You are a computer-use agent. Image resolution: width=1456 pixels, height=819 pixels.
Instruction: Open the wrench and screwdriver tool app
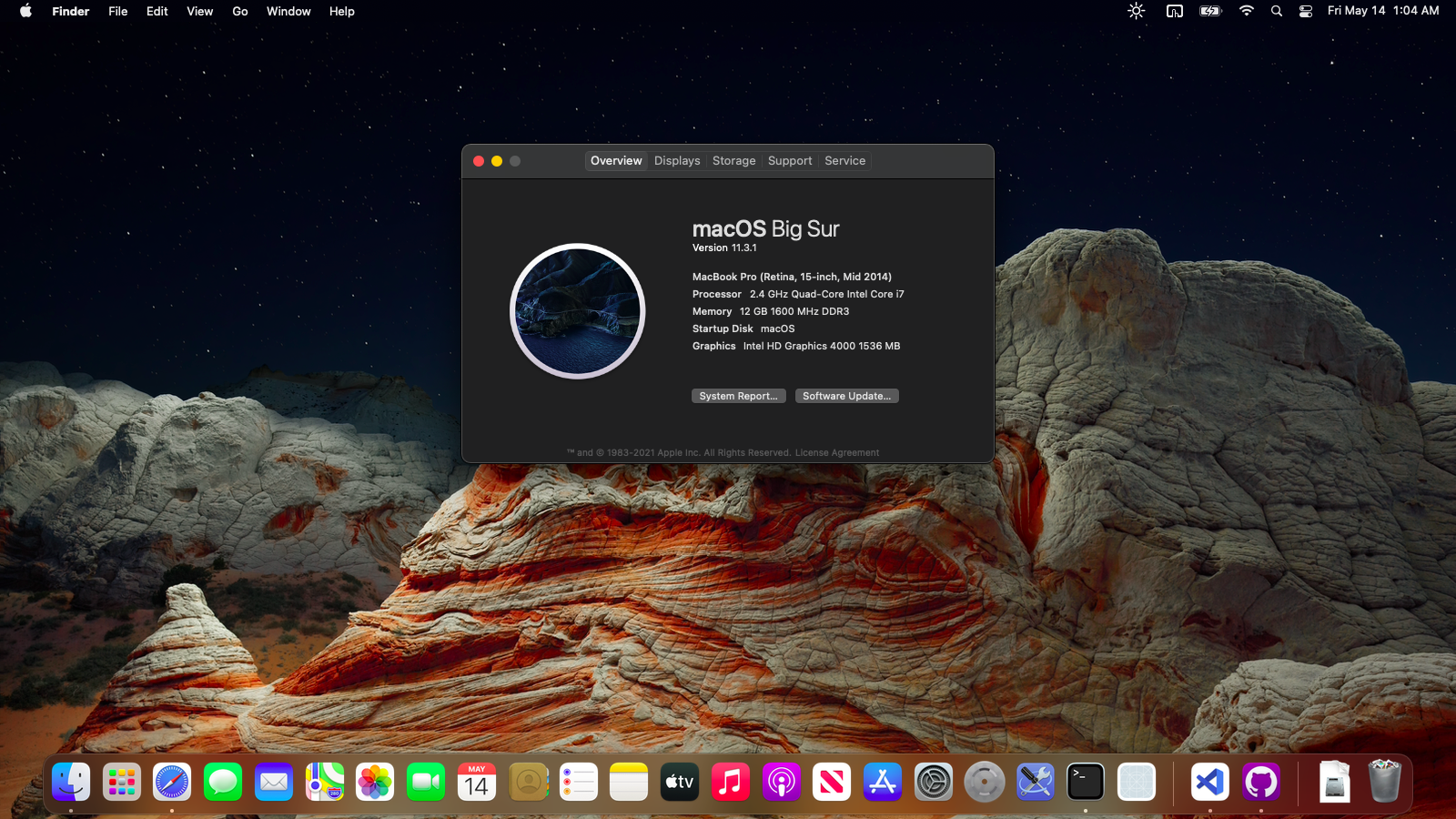coord(1035,782)
